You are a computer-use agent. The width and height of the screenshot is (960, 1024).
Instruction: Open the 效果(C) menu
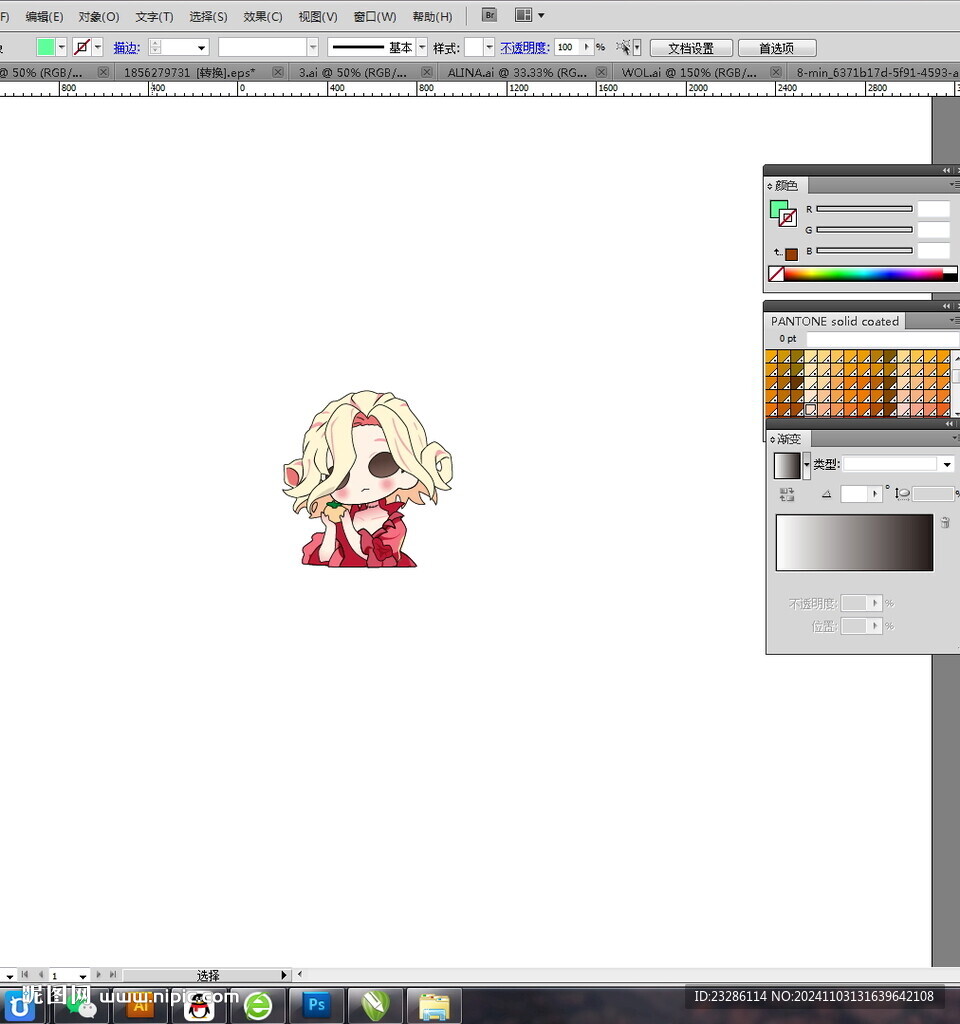(x=263, y=16)
